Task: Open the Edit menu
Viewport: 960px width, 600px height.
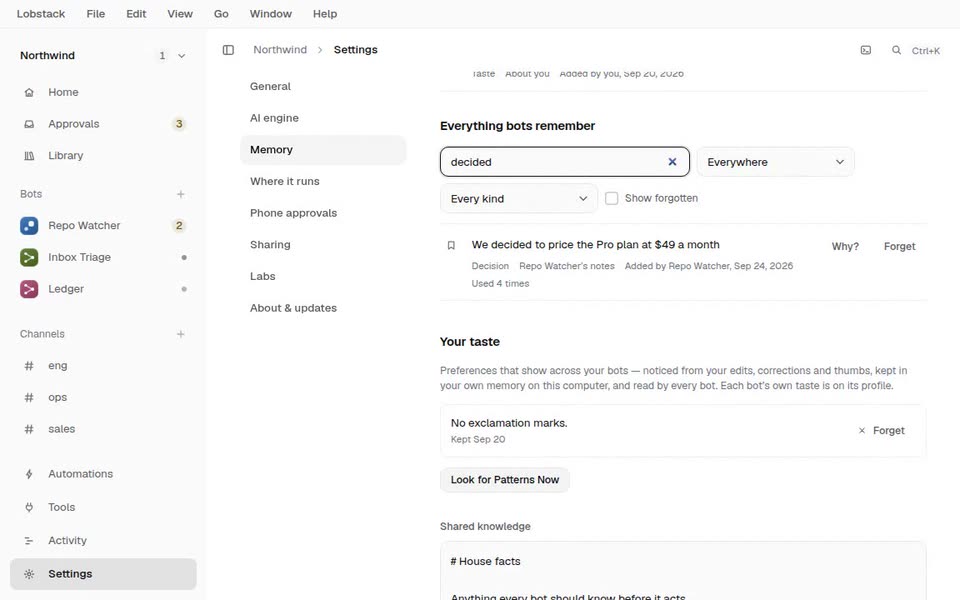Action: coord(136,13)
